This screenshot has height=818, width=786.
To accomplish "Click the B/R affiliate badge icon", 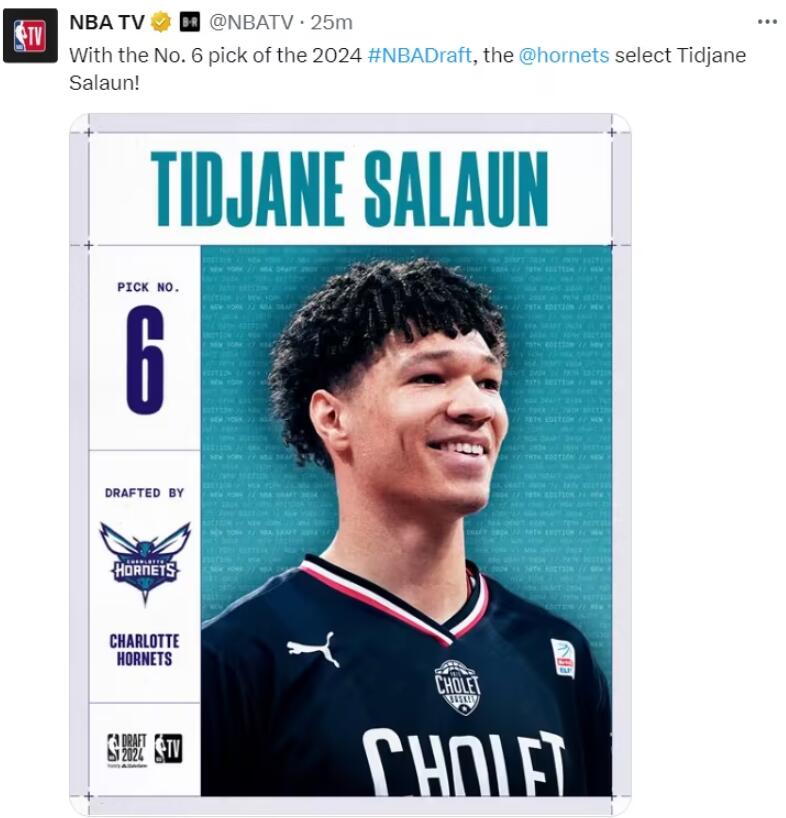I will coord(189,22).
